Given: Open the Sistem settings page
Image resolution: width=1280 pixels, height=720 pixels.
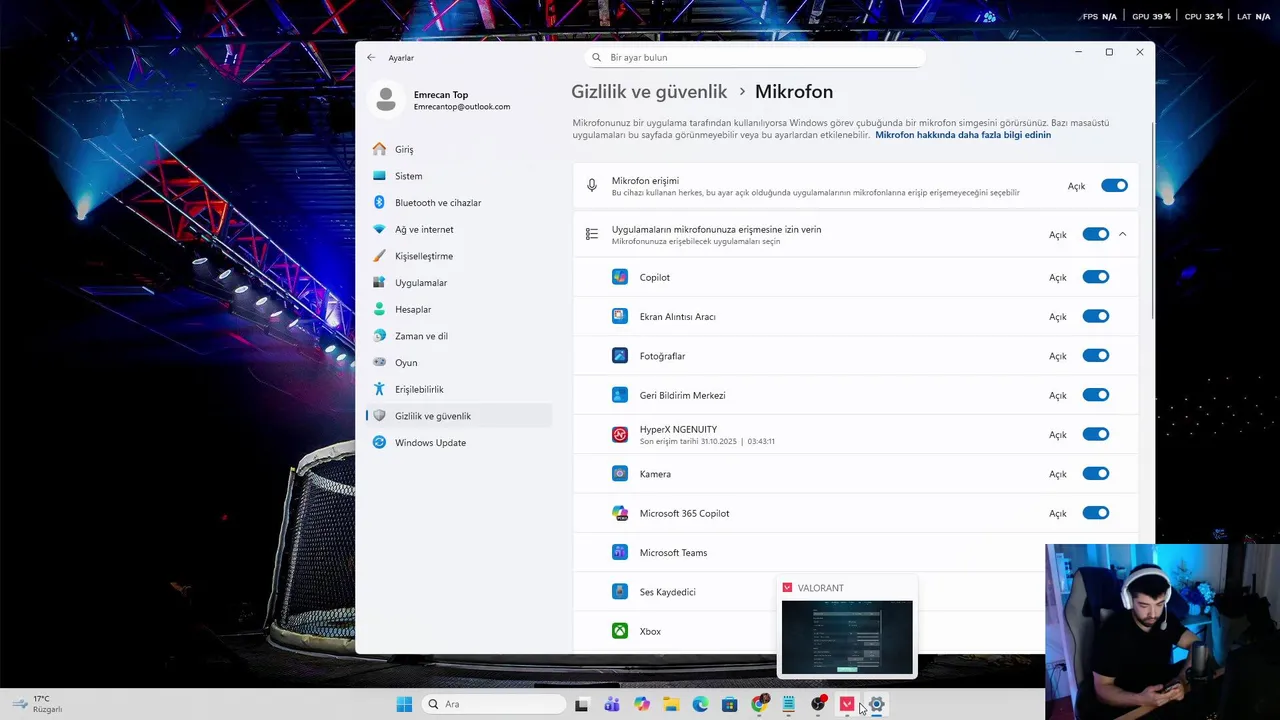Looking at the screenshot, I should click(459, 176).
